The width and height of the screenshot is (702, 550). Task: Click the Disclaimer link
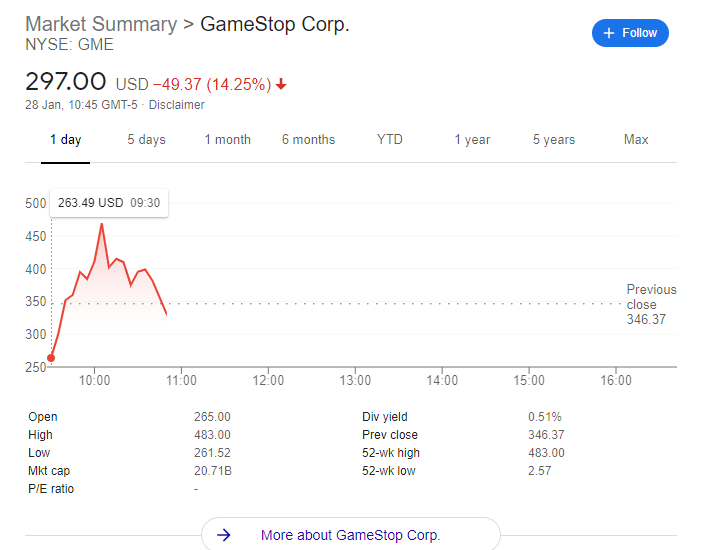pyautogui.click(x=176, y=105)
